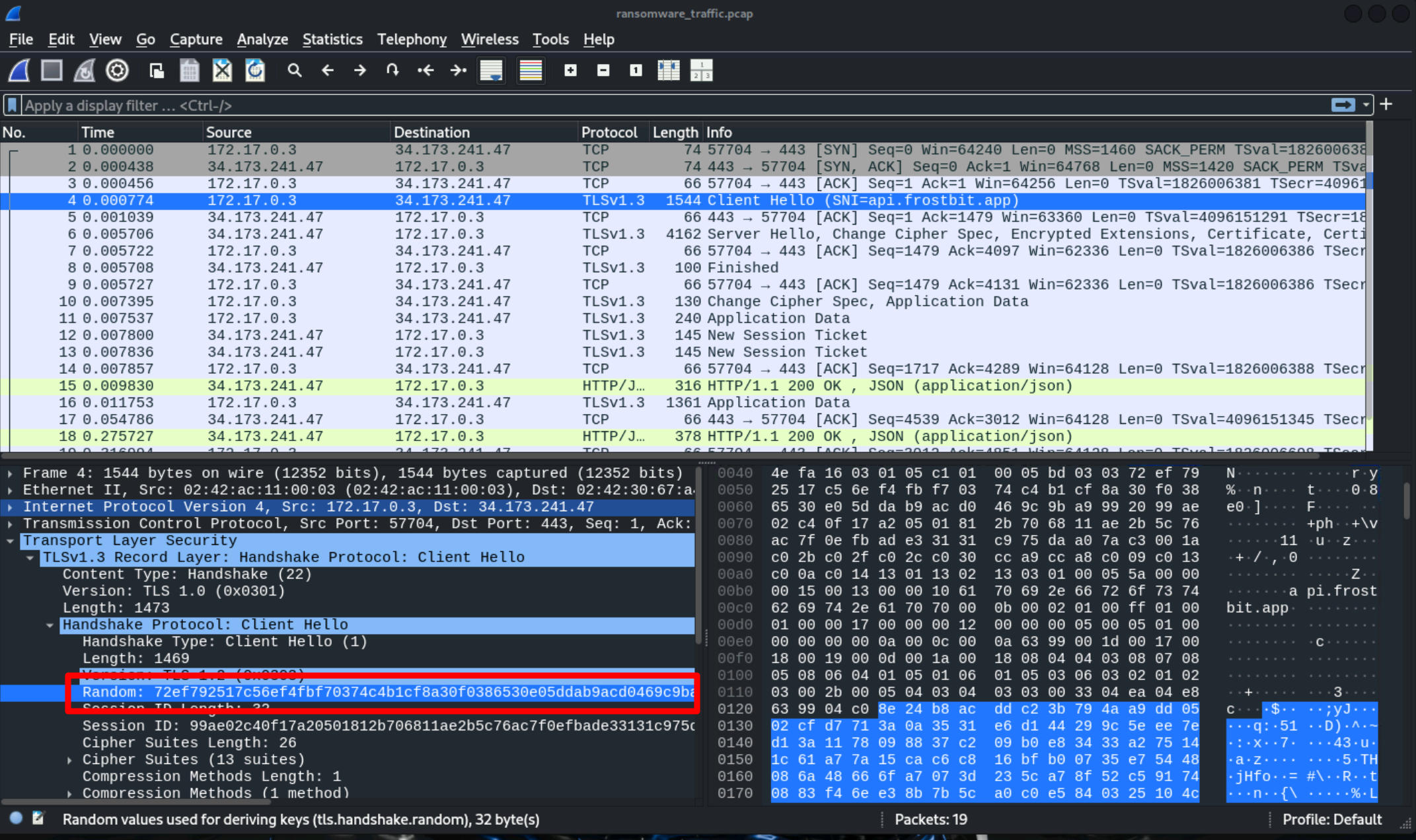Expand Cipher Suites (13 suites) node
This screenshot has width=1416, height=840.
[x=69, y=760]
